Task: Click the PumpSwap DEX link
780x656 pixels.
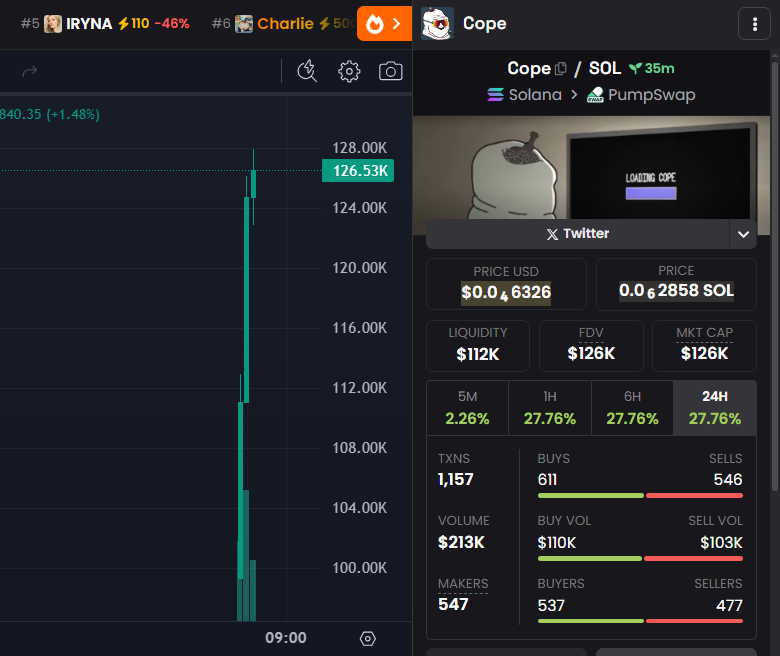Action: [x=641, y=94]
